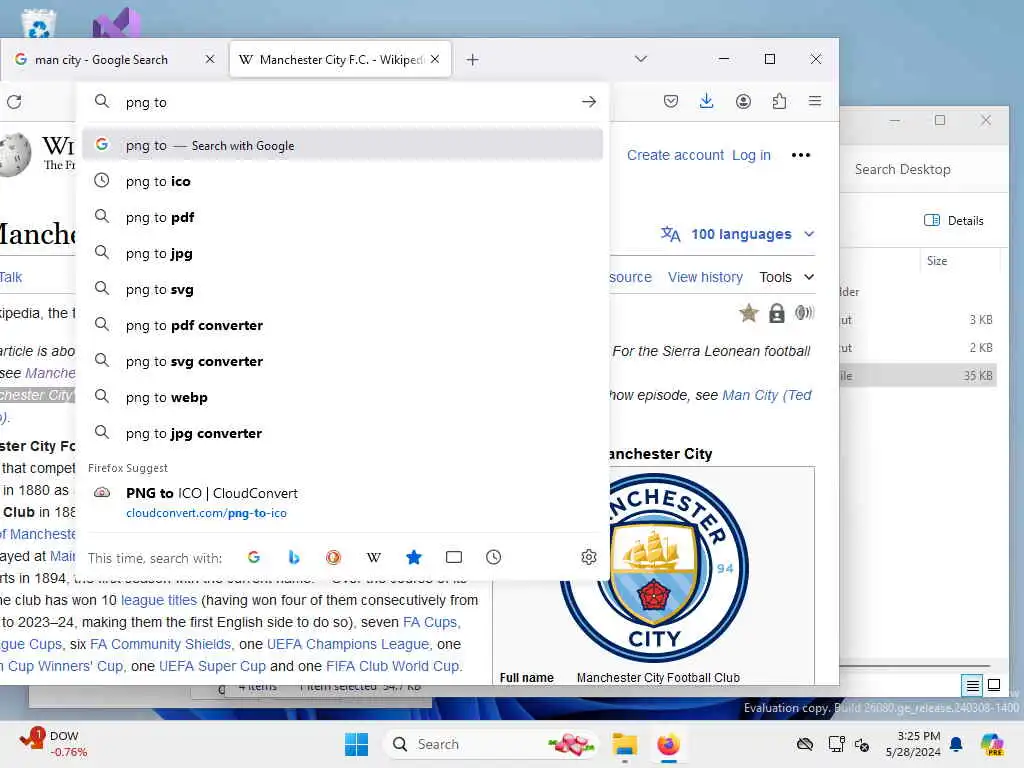
Task: Open the FIFA Club World Cup link
Action: coord(392,666)
